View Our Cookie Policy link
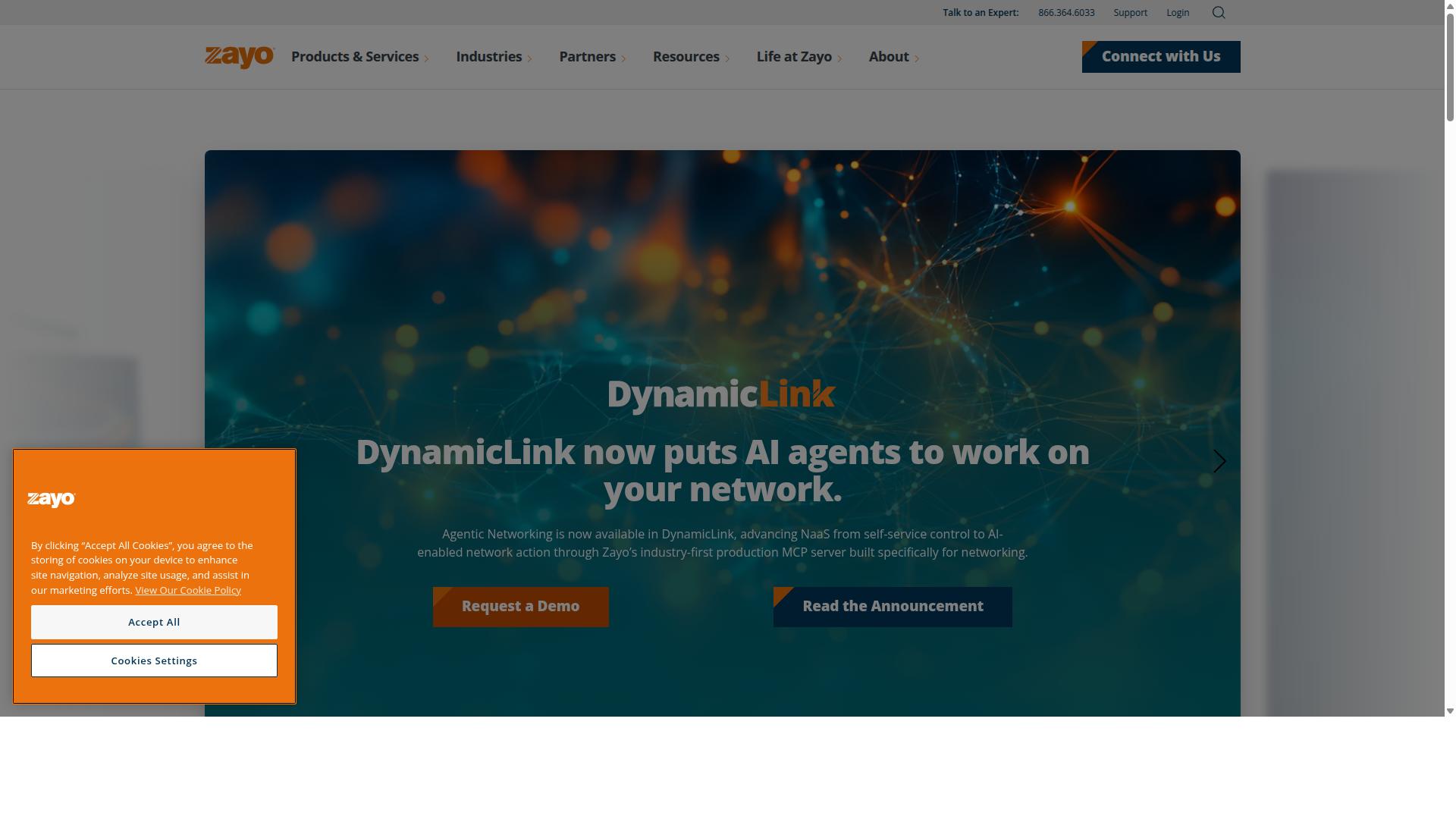The image size is (1456, 819). (188, 590)
